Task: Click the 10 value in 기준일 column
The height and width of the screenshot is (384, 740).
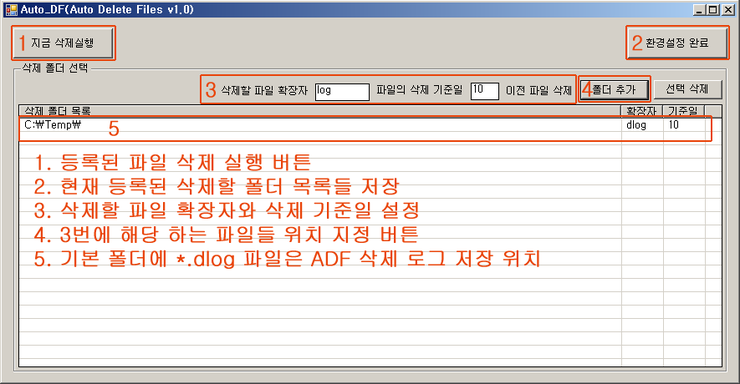Action: [673, 125]
